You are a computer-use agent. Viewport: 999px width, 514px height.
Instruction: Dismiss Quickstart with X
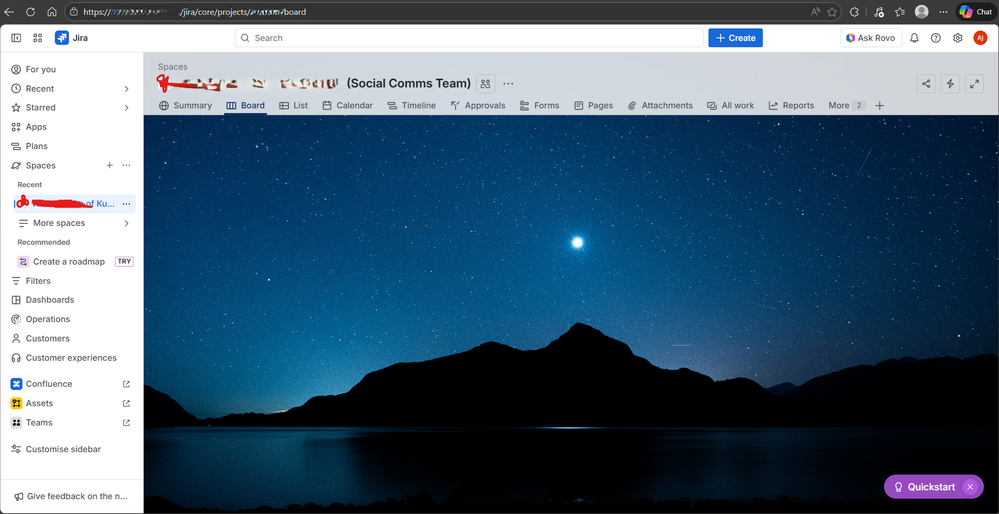point(970,487)
